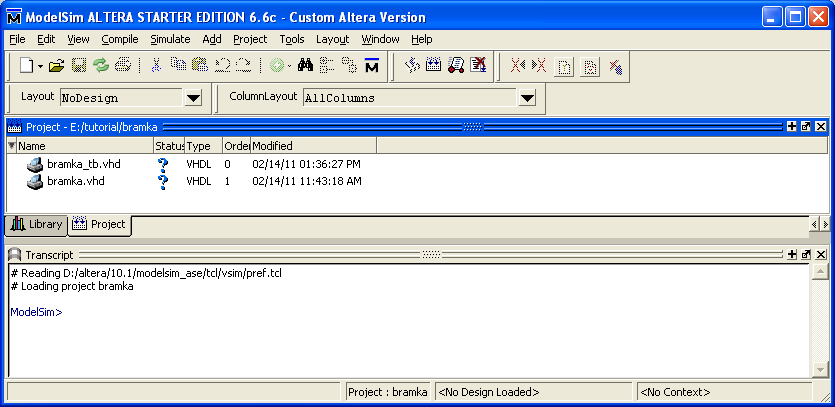Click the Order column header

click(x=236, y=145)
